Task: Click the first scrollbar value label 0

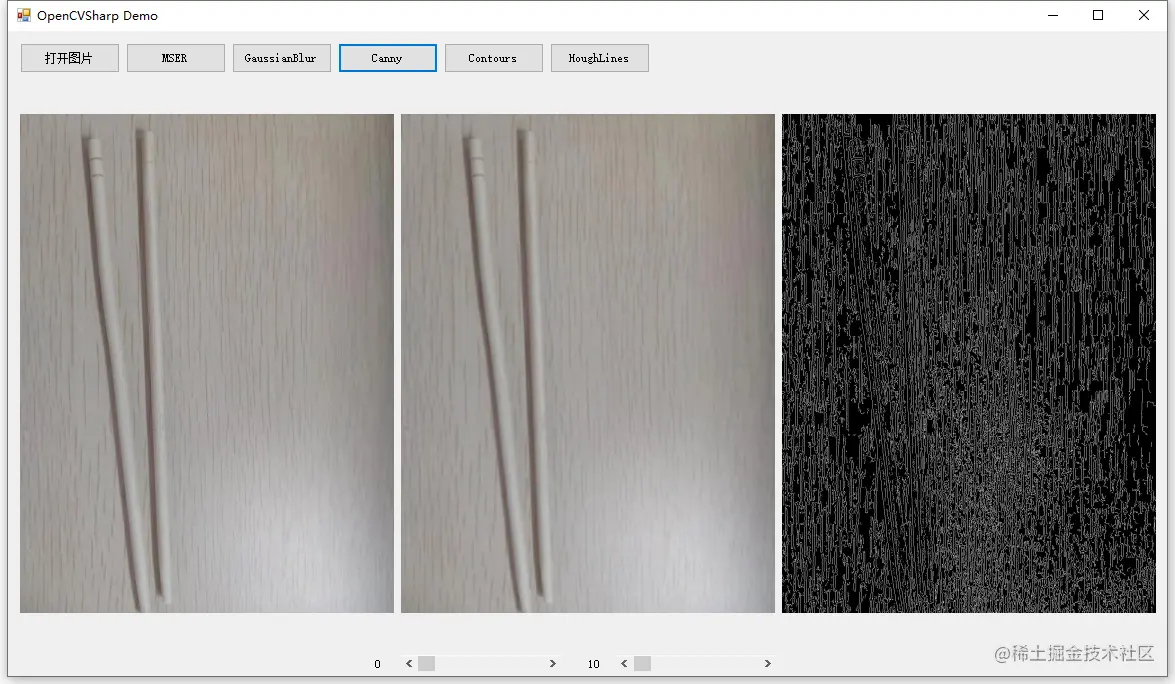Action: [x=377, y=665]
